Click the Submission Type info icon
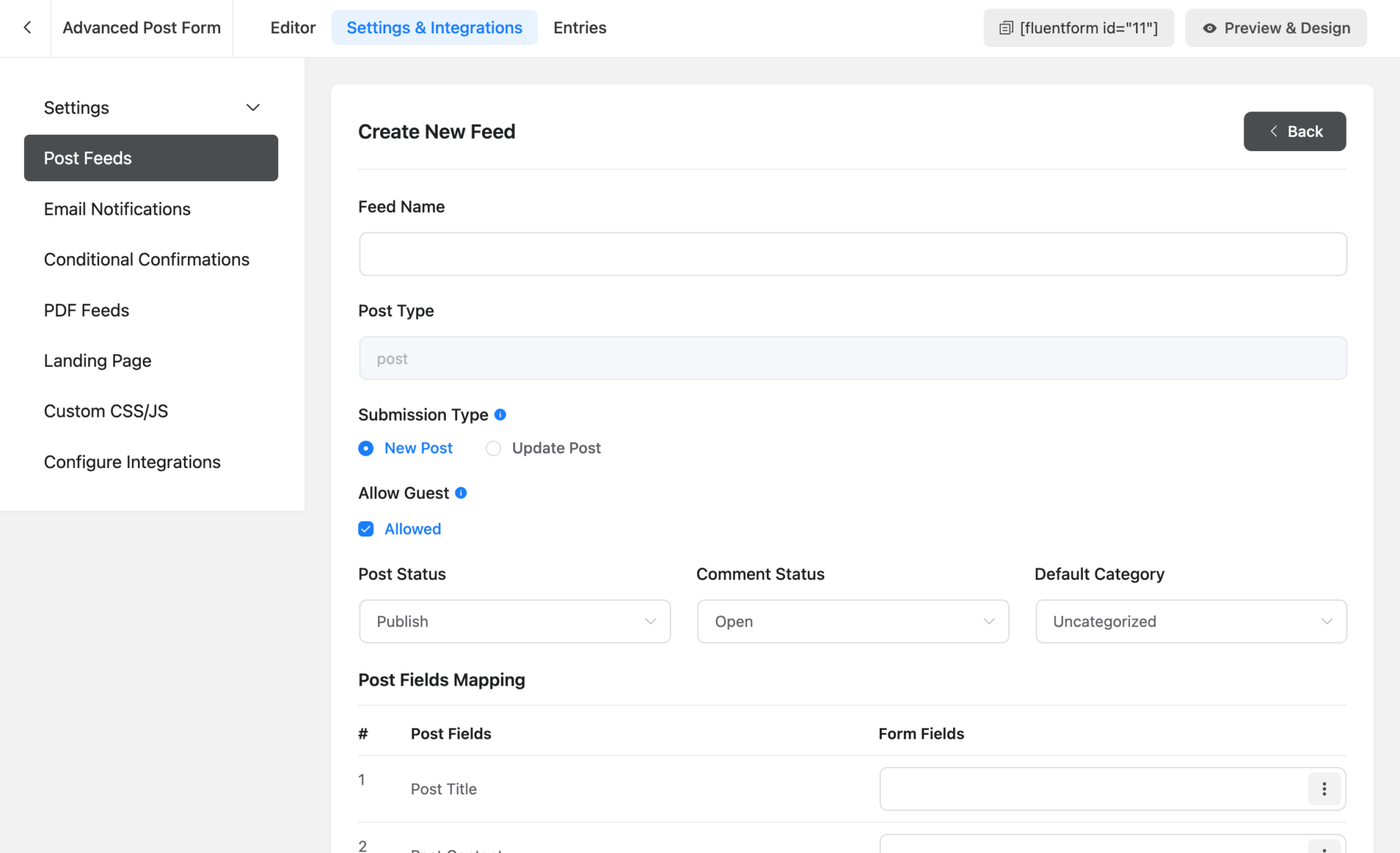The width and height of the screenshot is (1400, 853). click(x=500, y=414)
